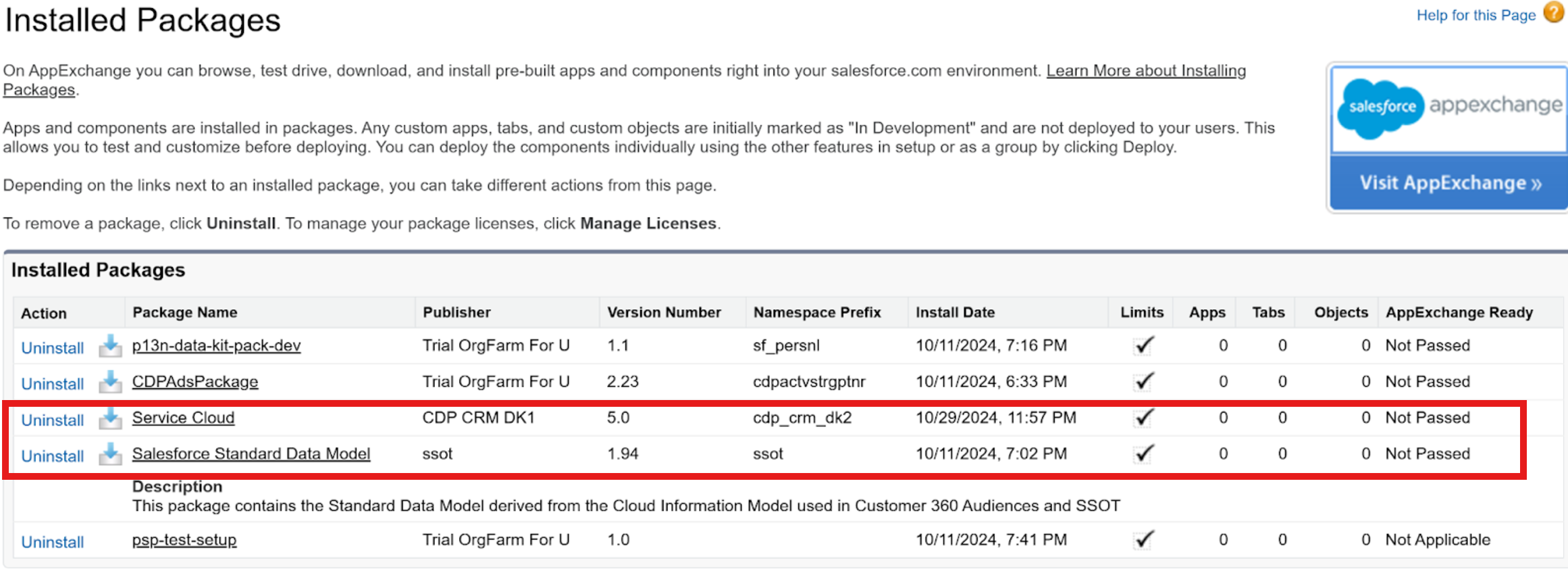The height and width of the screenshot is (569, 1568).
Task: Open the CDPAdsPackage package details
Action: (x=195, y=382)
